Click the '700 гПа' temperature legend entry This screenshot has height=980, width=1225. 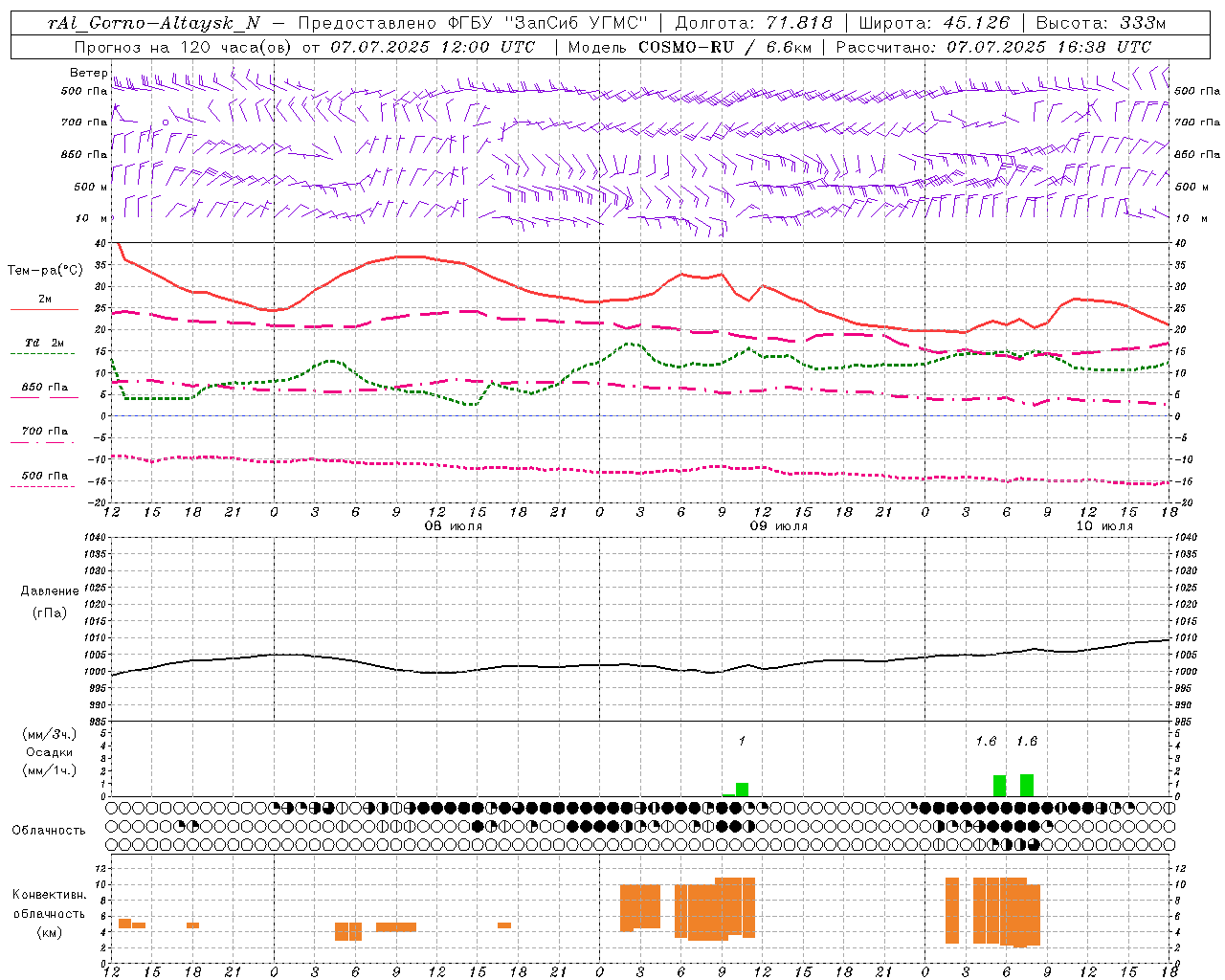[45, 432]
